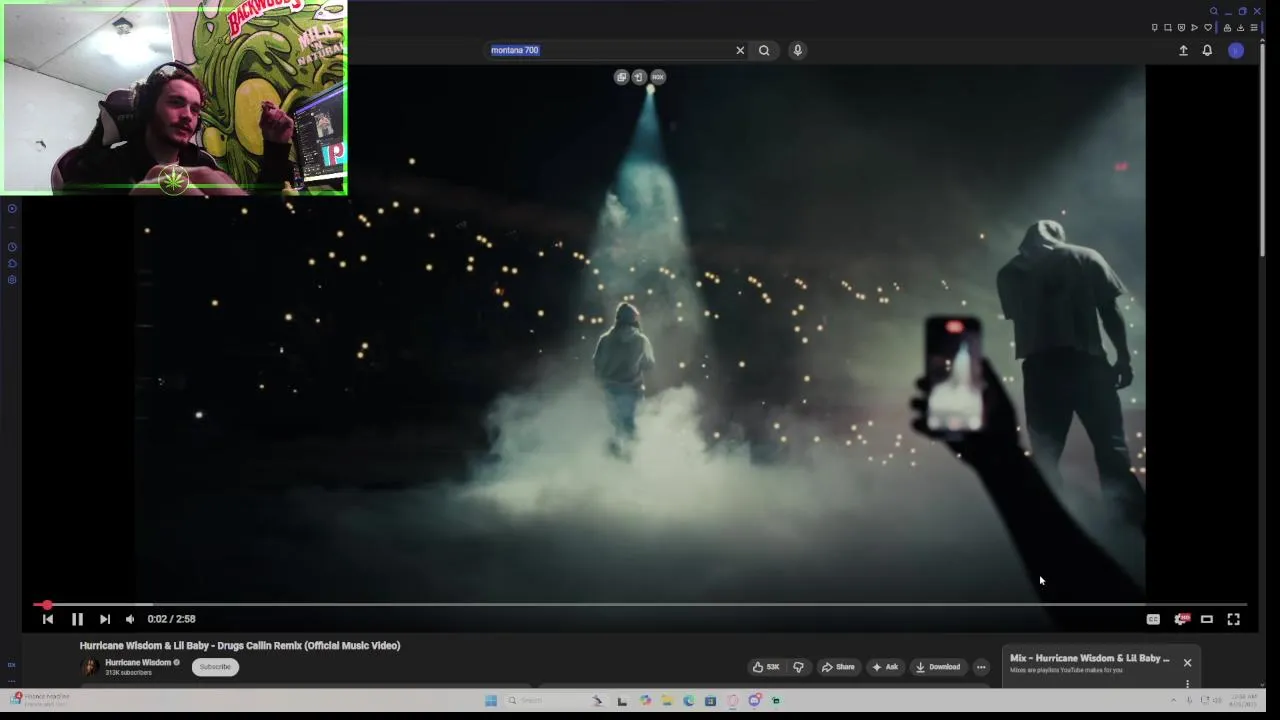Open Microsoft Edge from the taskbar
The width and height of the screenshot is (1280, 720).
coord(689,701)
